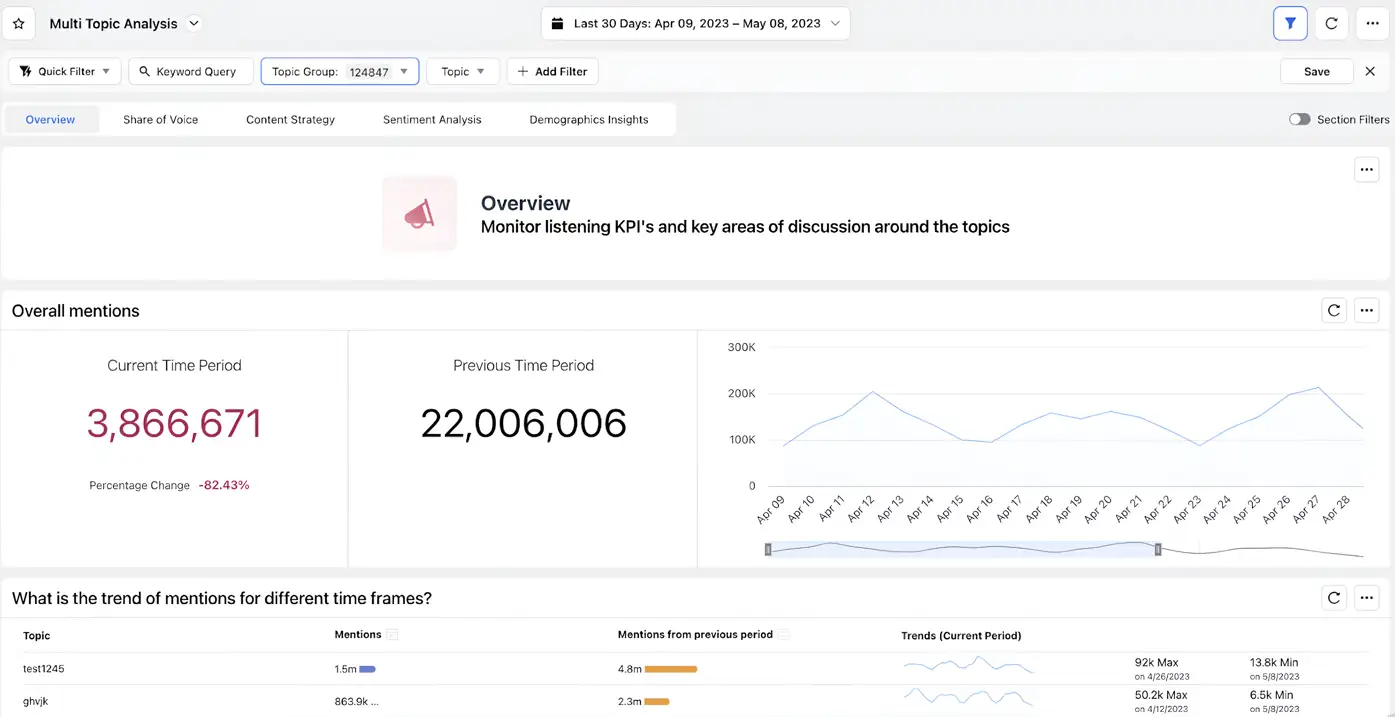This screenshot has height=717, width=1395.
Task: Click the current period value 3,866,671
Action: pyautogui.click(x=174, y=423)
